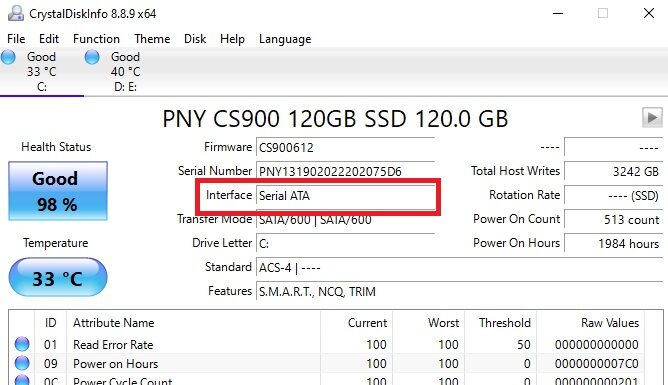Select the blue status orb for D: E: drive

[x=92, y=57]
